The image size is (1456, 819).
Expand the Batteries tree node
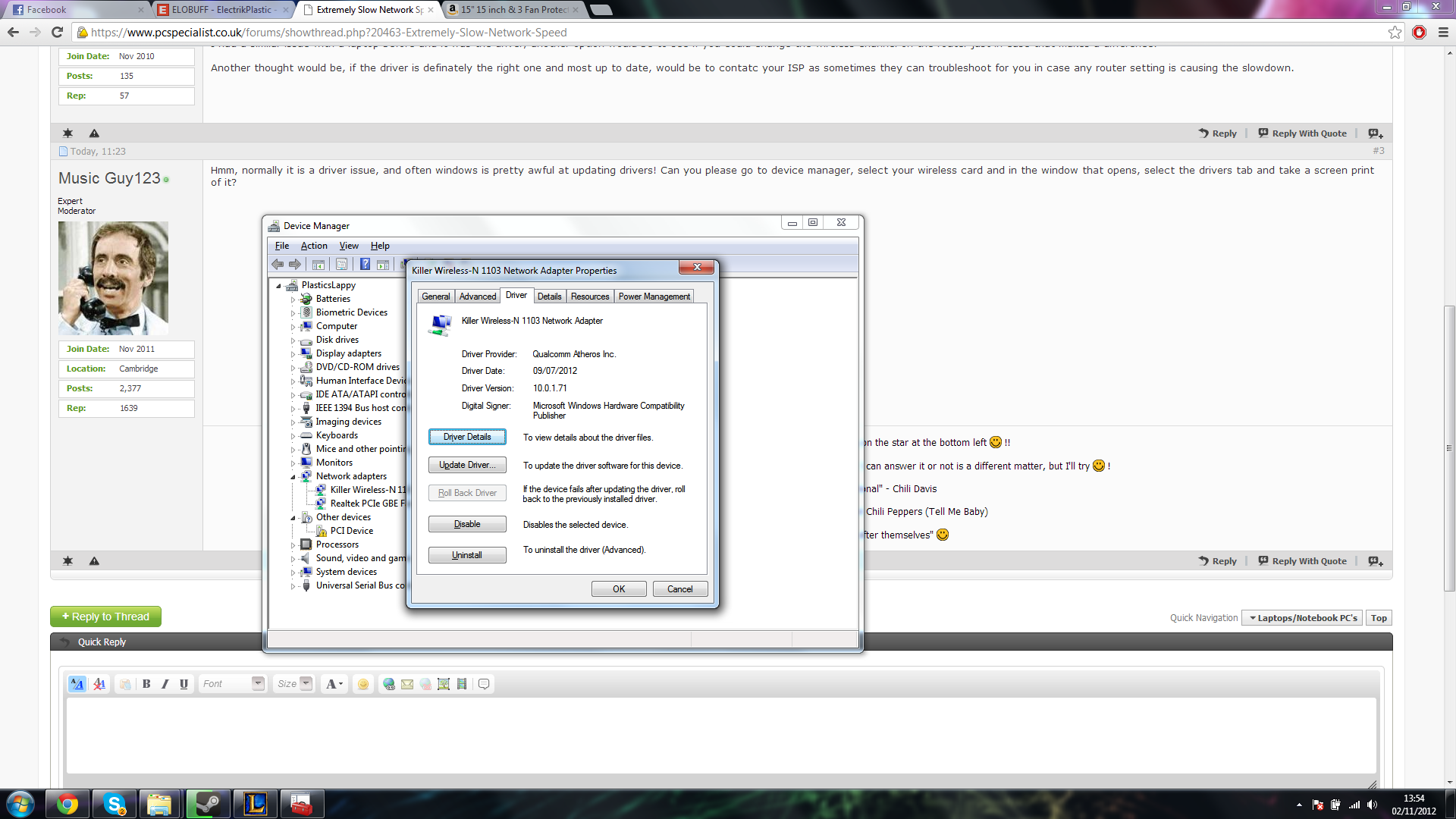coord(293,300)
